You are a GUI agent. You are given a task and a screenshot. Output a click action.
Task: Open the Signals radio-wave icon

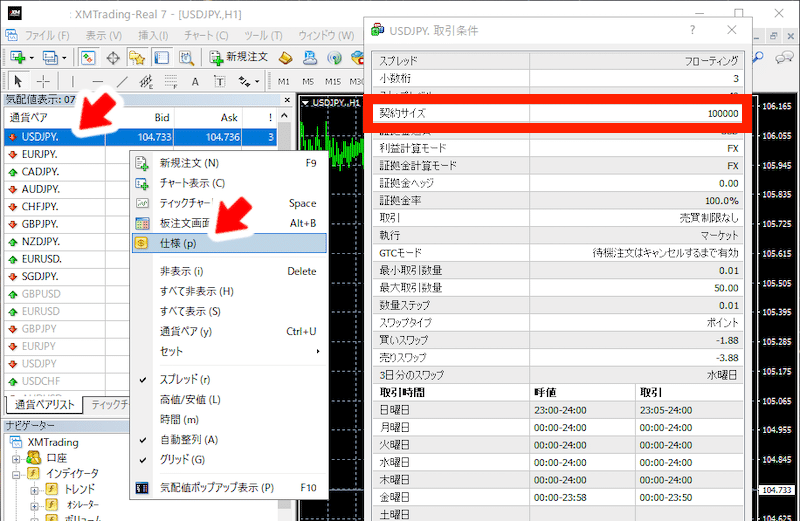pos(334,58)
